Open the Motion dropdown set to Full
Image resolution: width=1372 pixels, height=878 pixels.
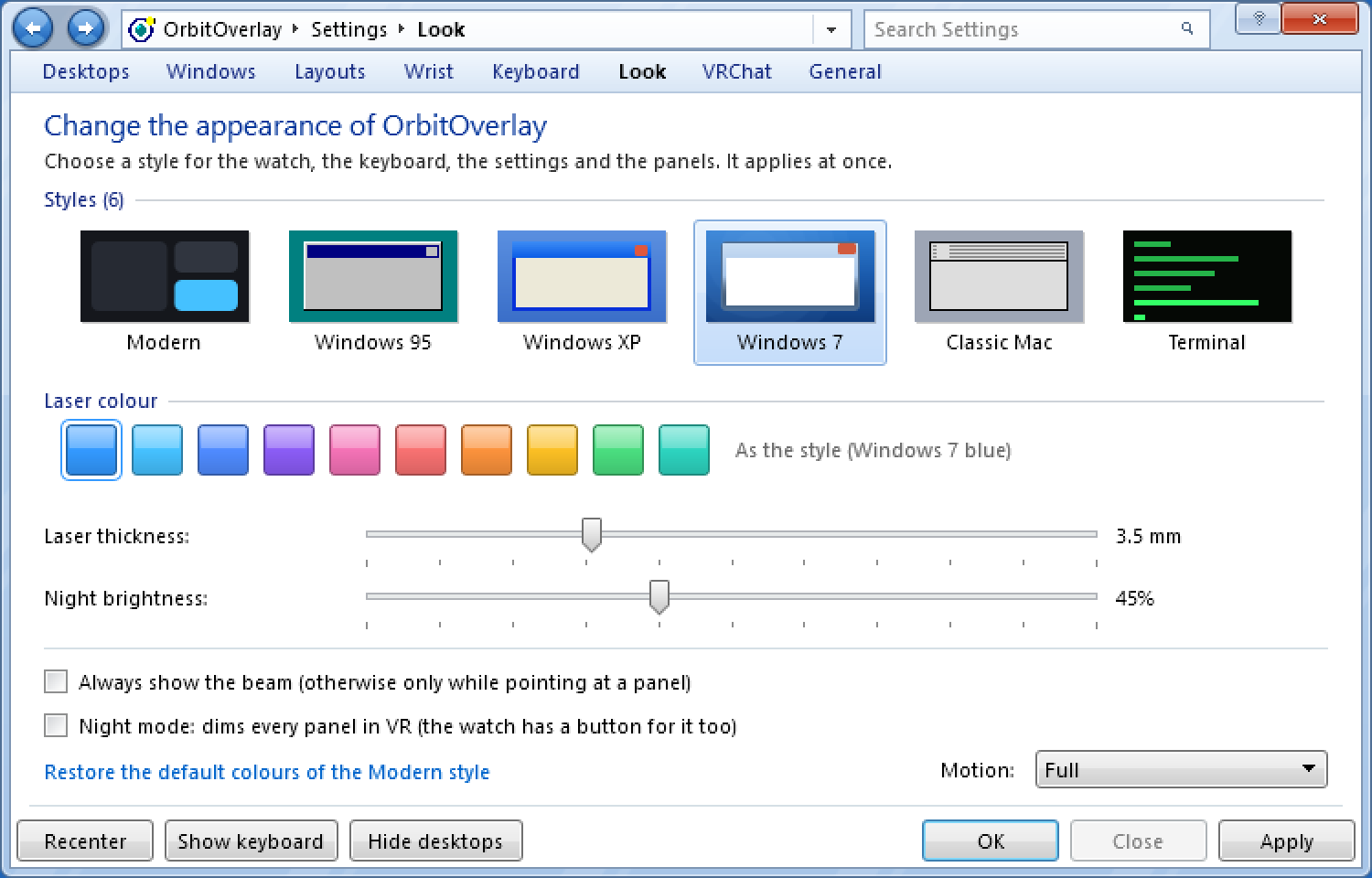[1181, 769]
